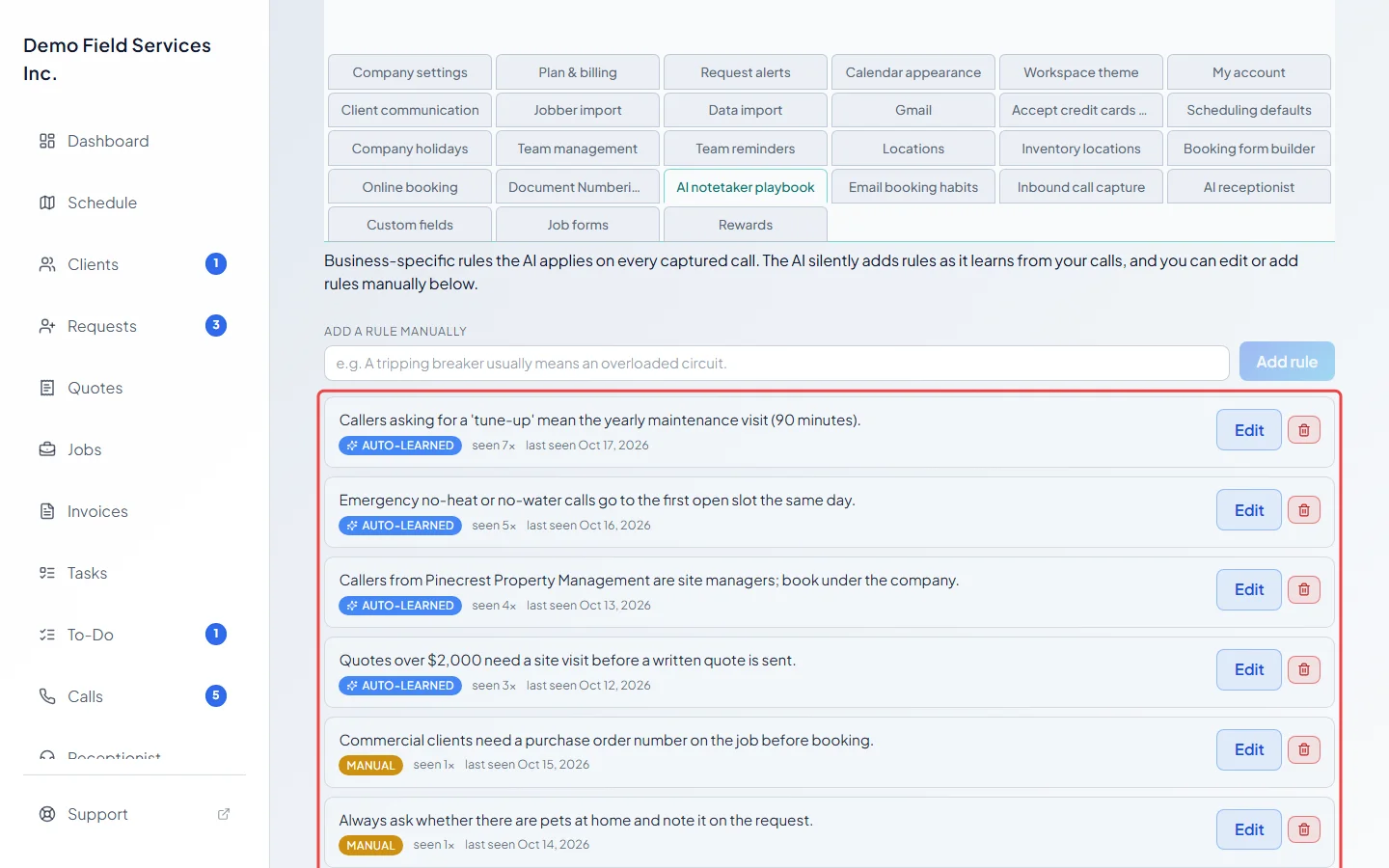Open the Workspace theme tab
Viewport: 1389px width, 868px height.
click(x=1081, y=72)
